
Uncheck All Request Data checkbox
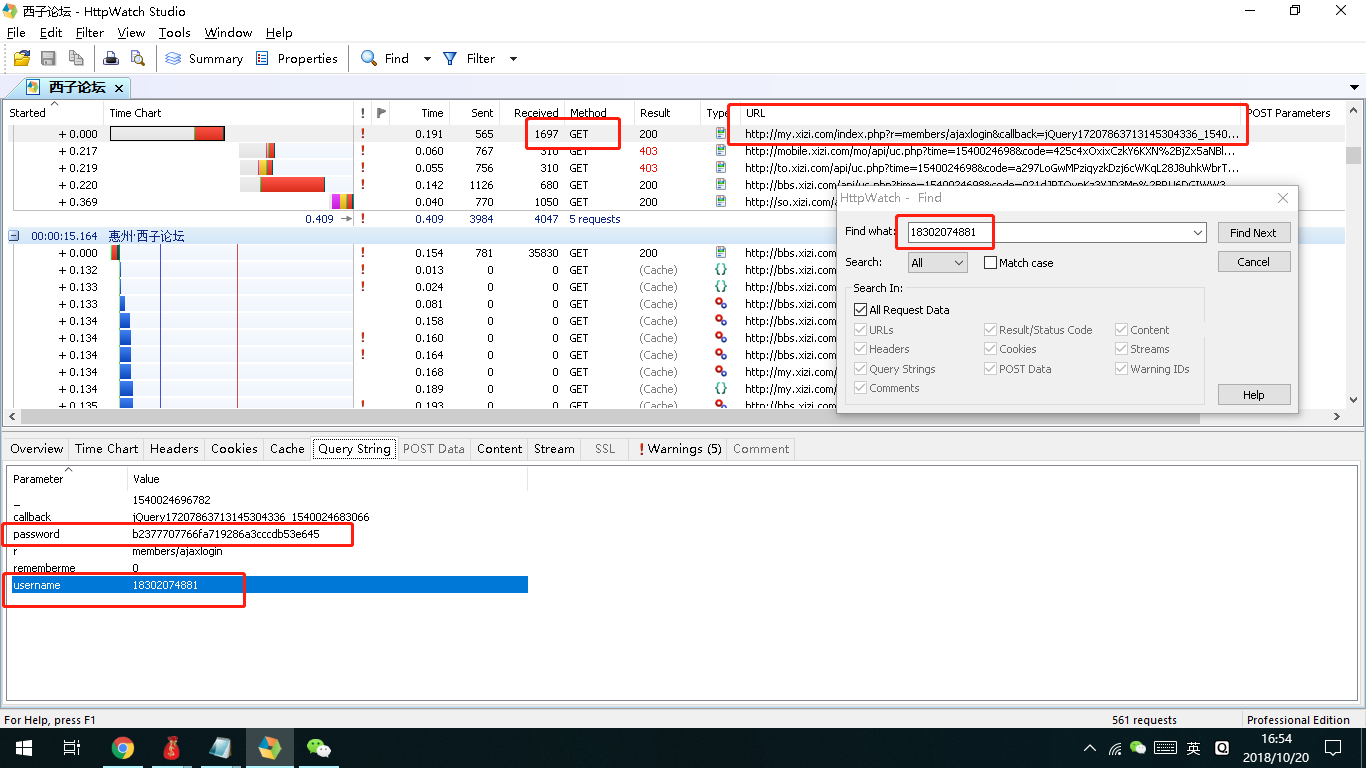click(x=860, y=310)
